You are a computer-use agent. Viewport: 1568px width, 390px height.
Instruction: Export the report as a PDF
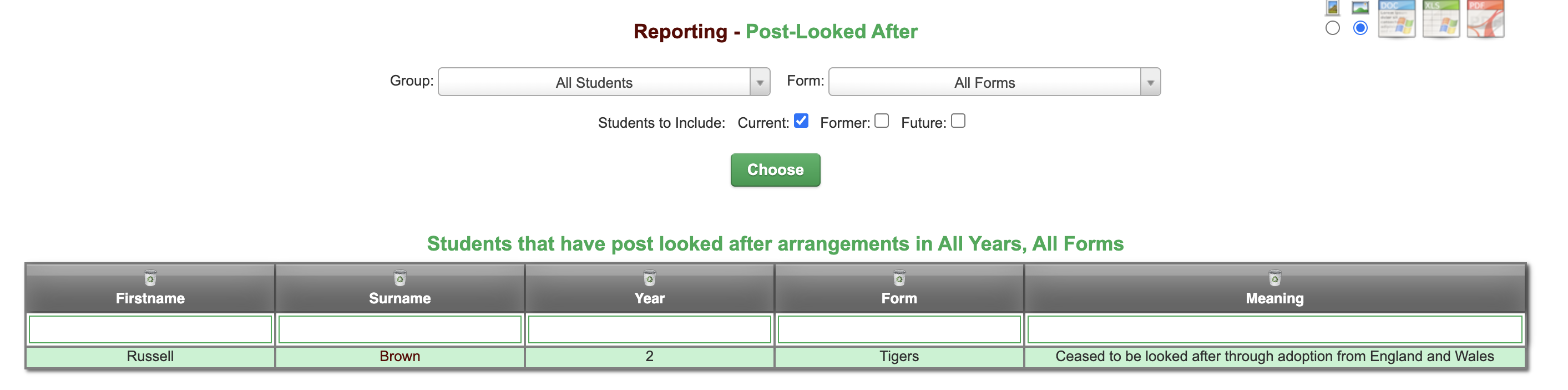[x=1485, y=19]
